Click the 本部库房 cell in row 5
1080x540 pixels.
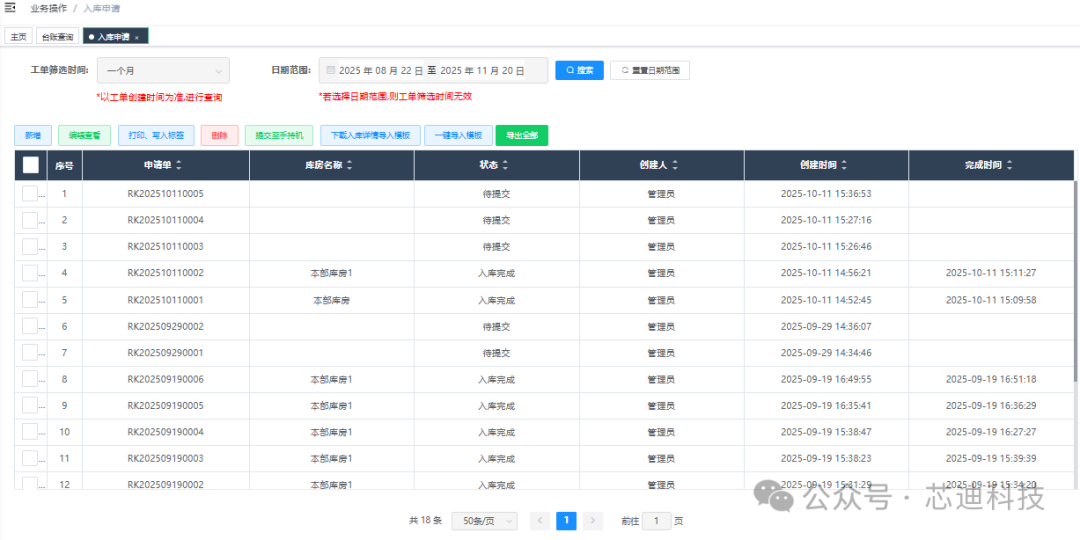pos(331,300)
